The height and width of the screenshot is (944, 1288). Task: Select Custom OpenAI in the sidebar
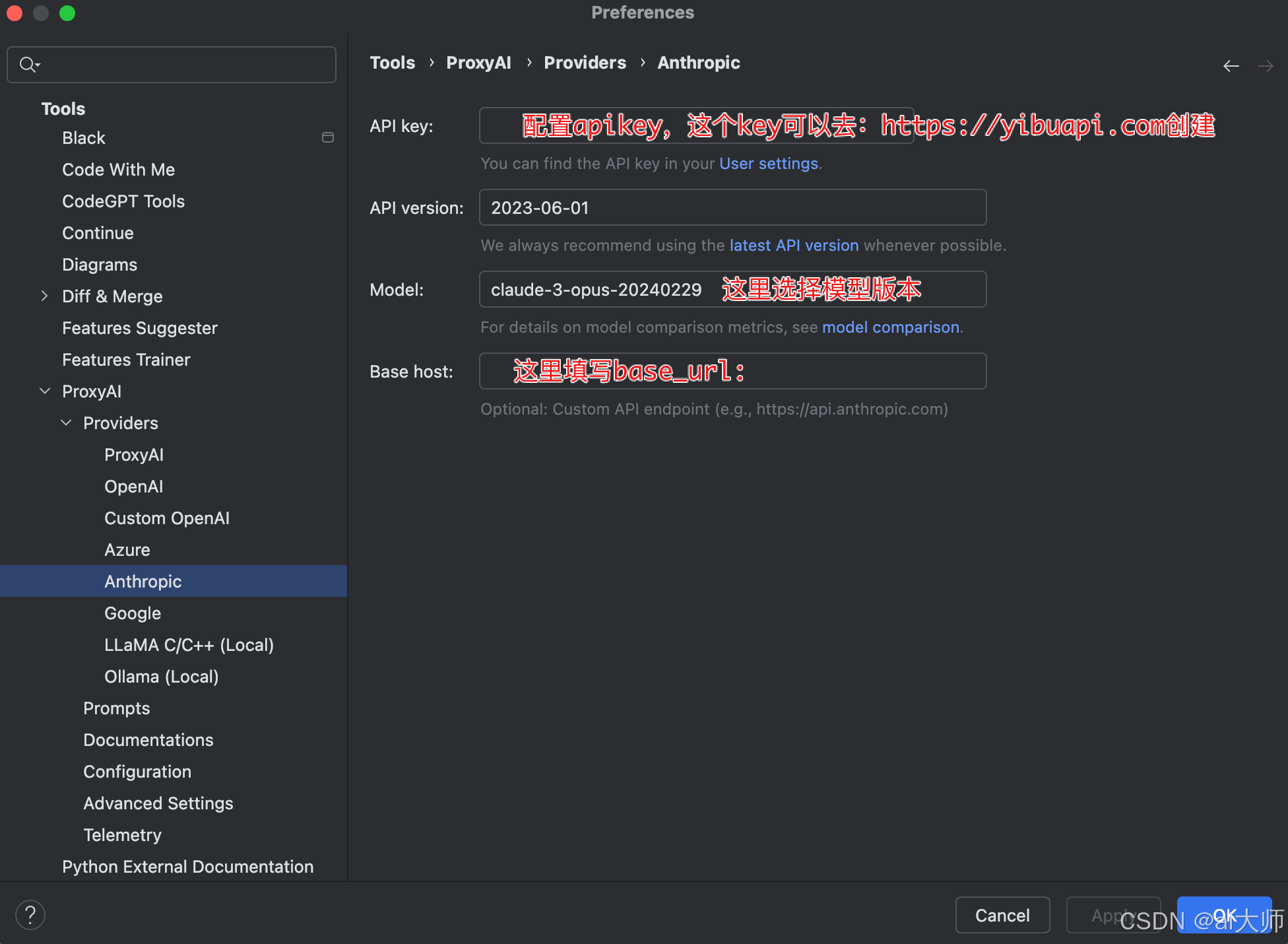(x=167, y=518)
